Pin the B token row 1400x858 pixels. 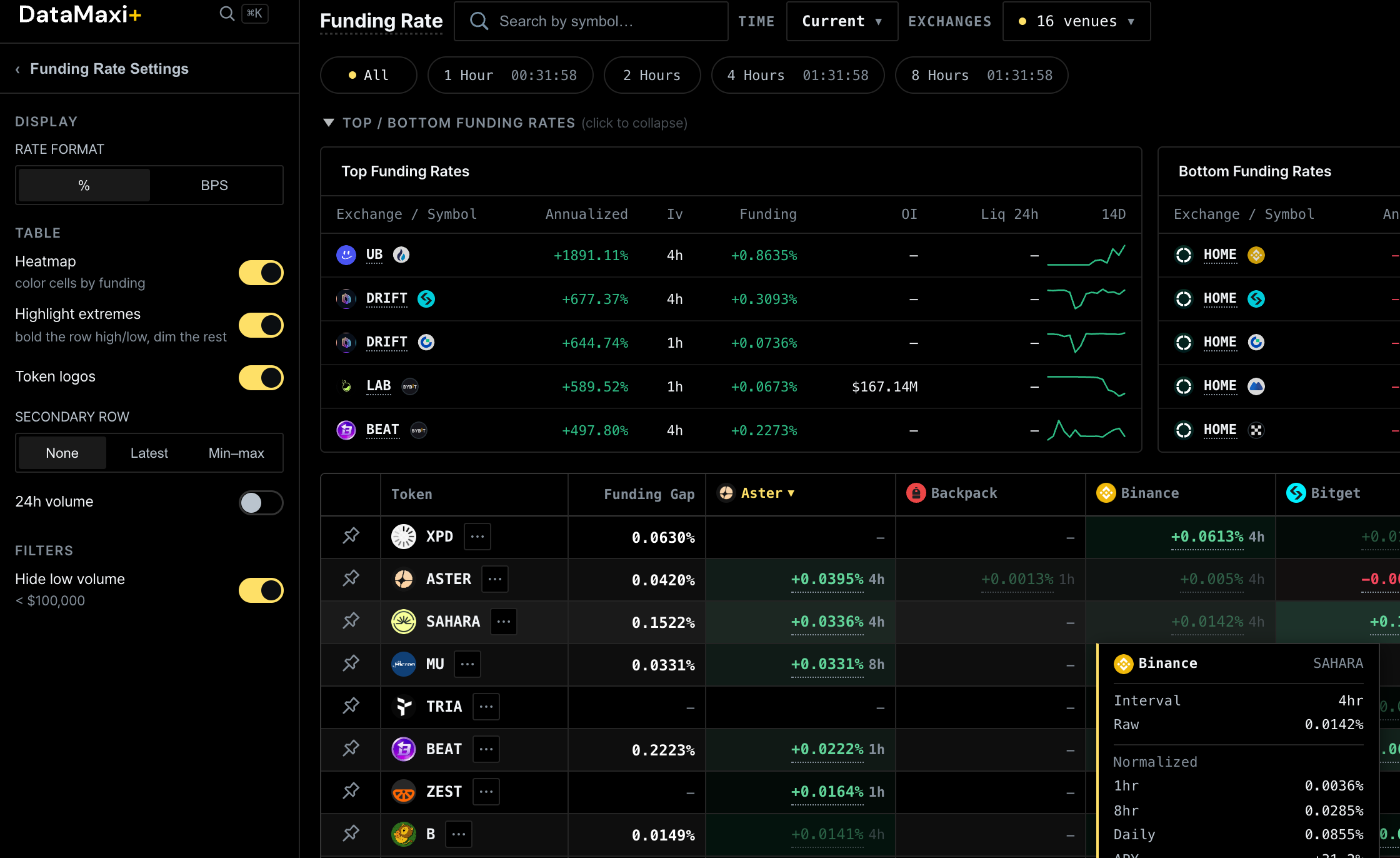pyautogui.click(x=351, y=834)
